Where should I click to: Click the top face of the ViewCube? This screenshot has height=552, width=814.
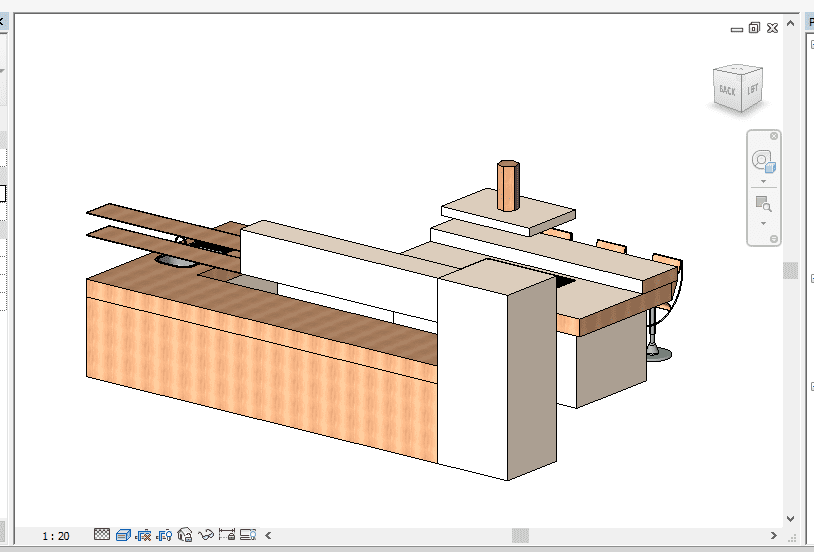(x=738, y=71)
